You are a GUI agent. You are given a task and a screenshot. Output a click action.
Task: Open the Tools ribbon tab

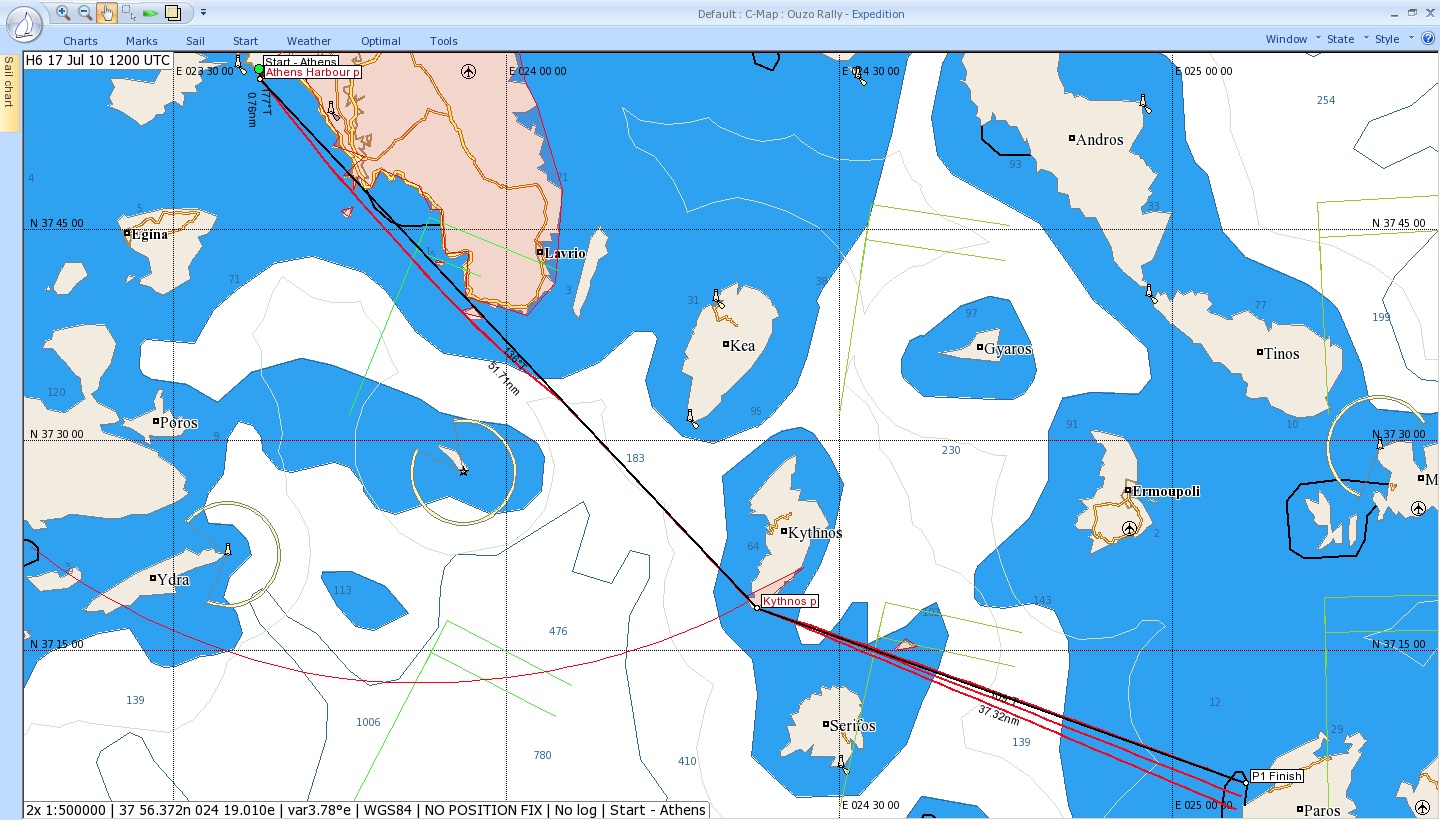[x=444, y=41]
